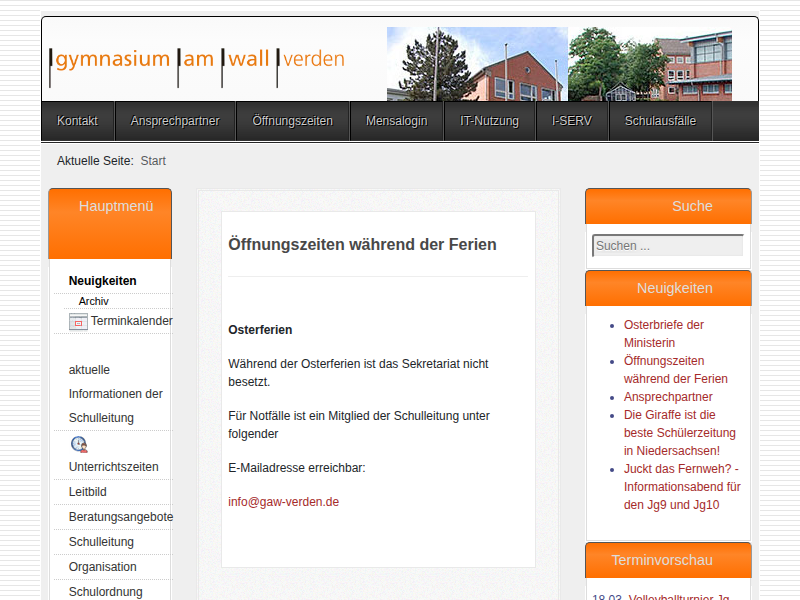Open the Osterbriefe der Ministerin news link

coord(663,334)
